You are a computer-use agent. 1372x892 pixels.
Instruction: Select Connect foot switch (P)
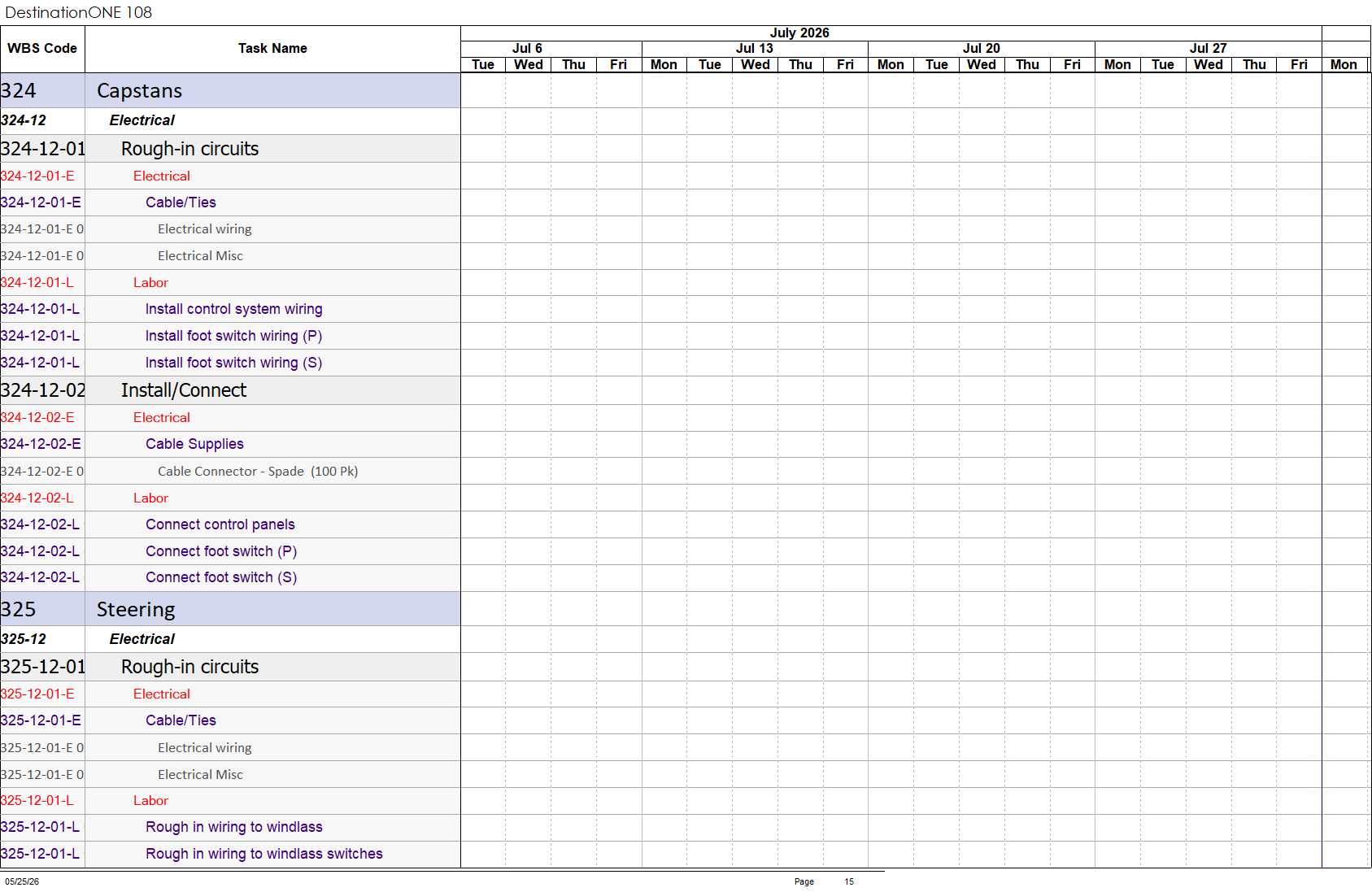(x=221, y=551)
